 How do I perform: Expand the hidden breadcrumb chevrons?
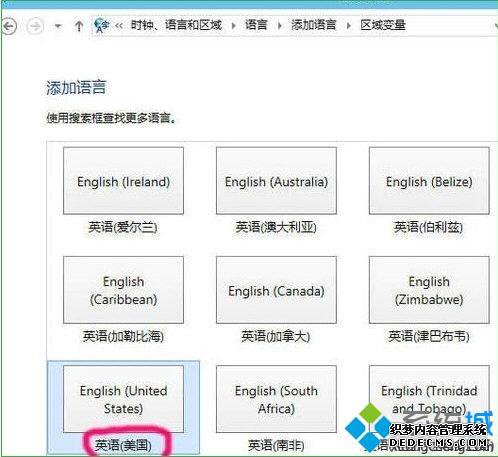(x=119, y=25)
